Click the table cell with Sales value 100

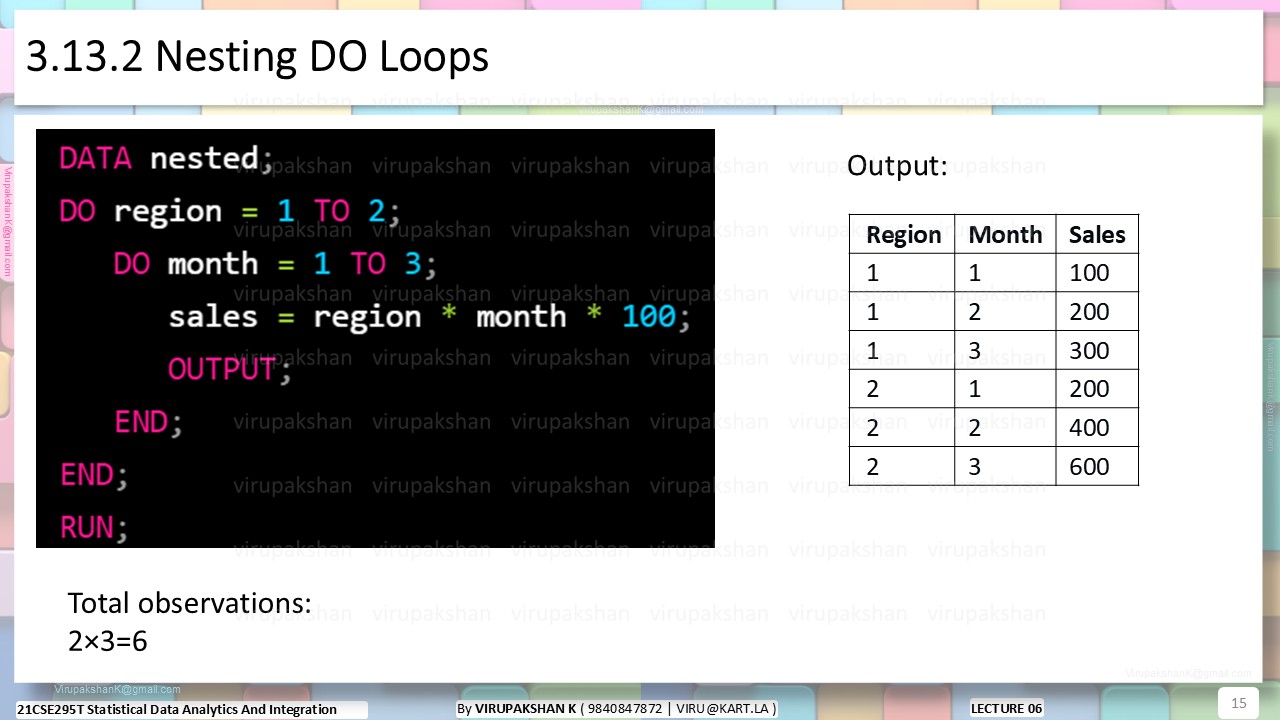1097,273
